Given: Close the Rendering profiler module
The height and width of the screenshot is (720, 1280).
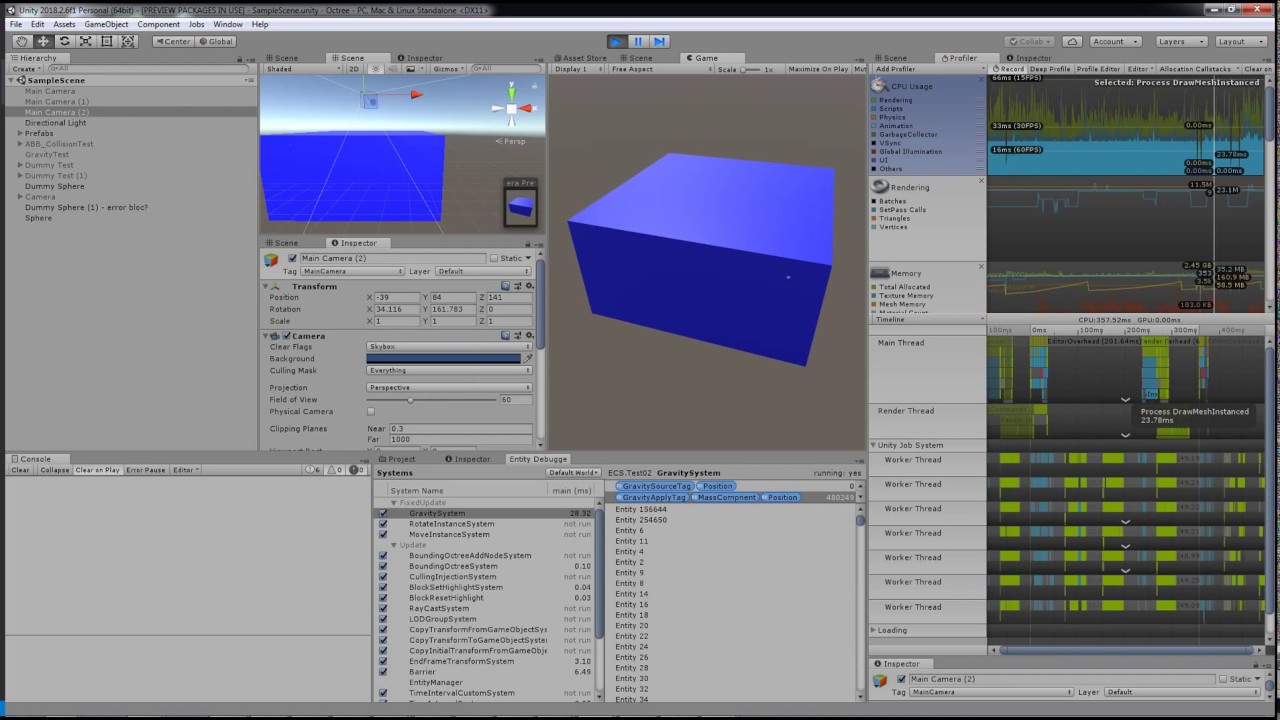Looking at the screenshot, I should coord(981,182).
